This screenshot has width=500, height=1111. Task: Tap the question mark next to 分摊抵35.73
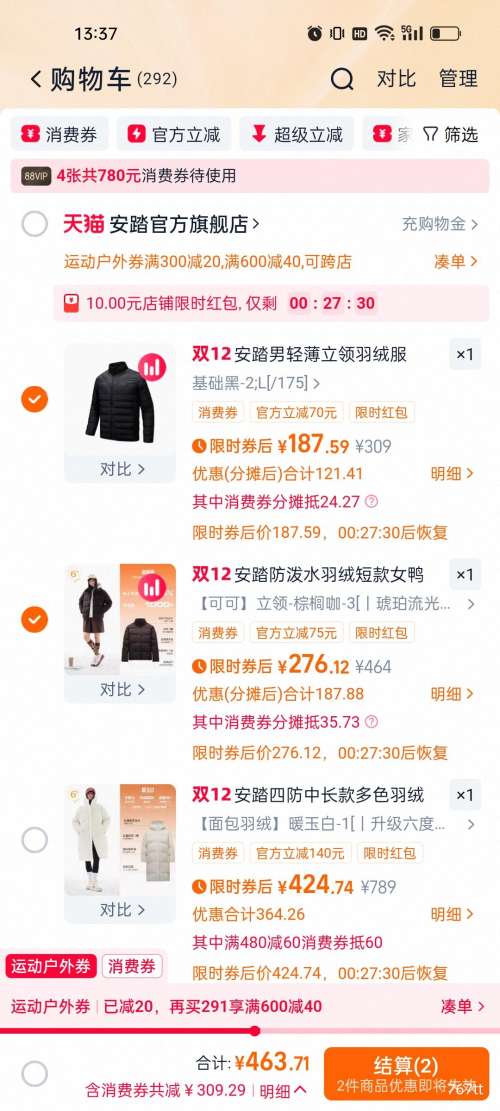point(371,722)
